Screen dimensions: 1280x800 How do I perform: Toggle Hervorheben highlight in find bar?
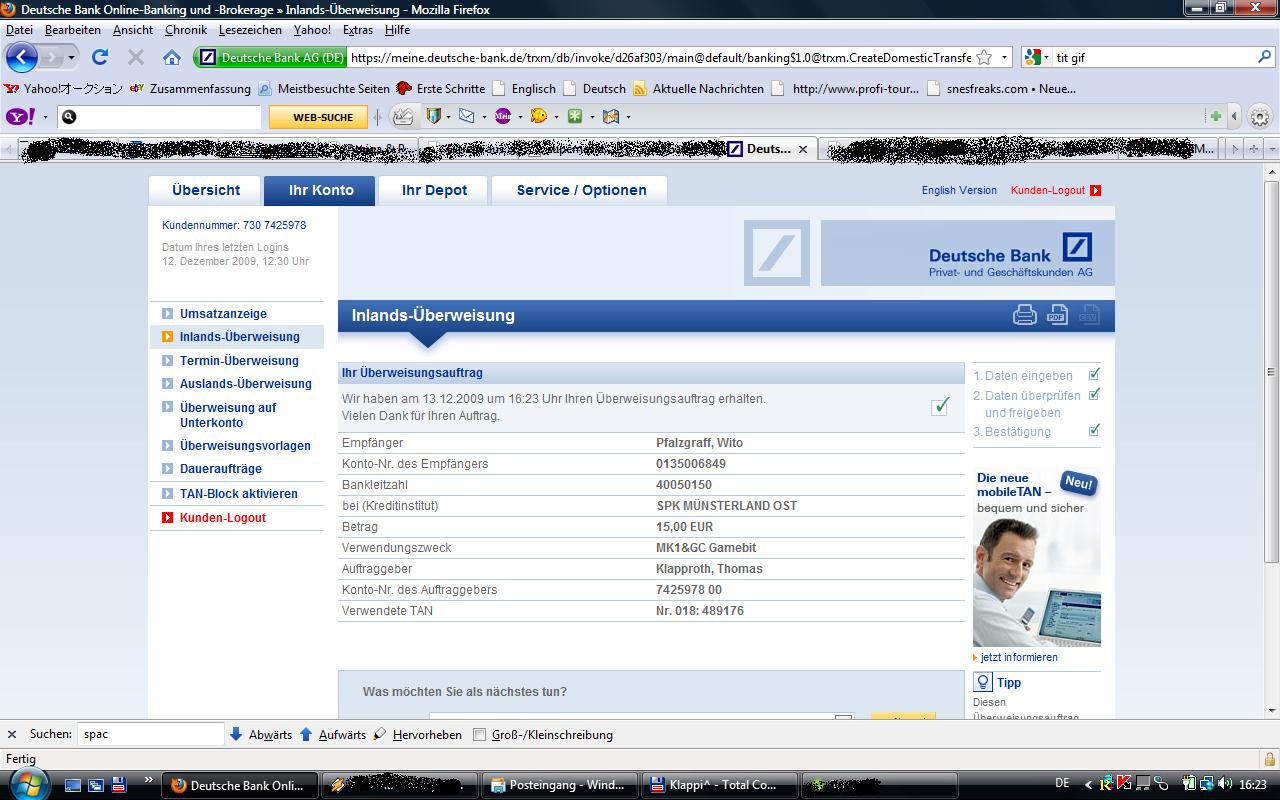point(418,734)
